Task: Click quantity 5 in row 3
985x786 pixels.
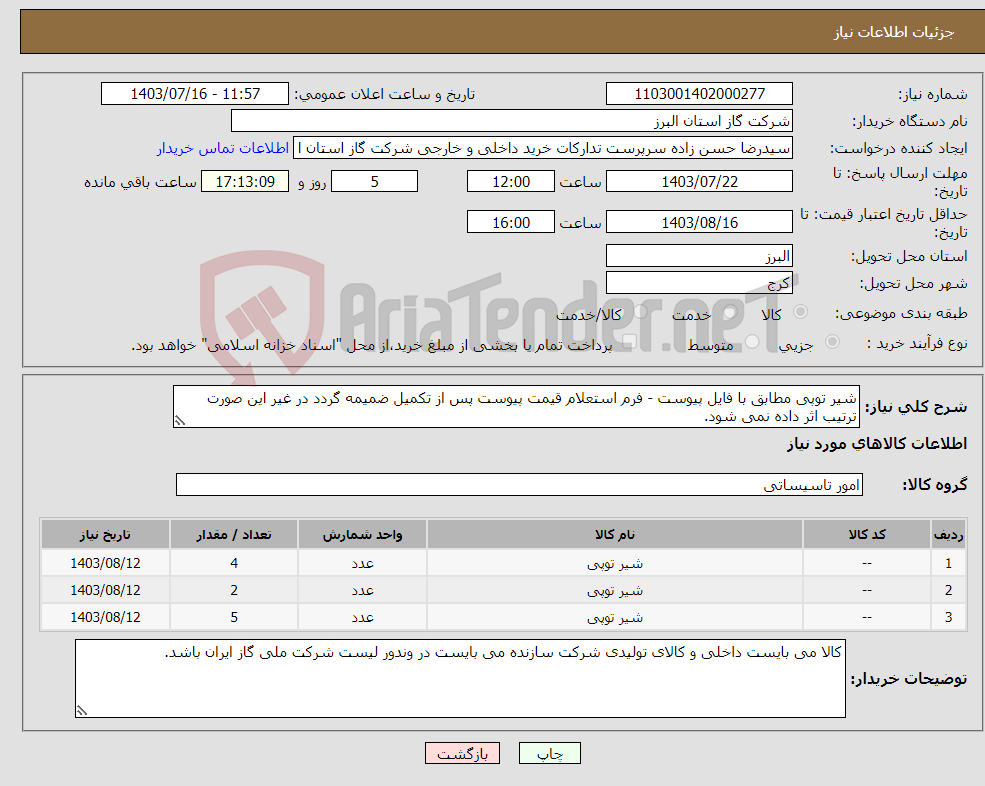Action: (x=234, y=617)
